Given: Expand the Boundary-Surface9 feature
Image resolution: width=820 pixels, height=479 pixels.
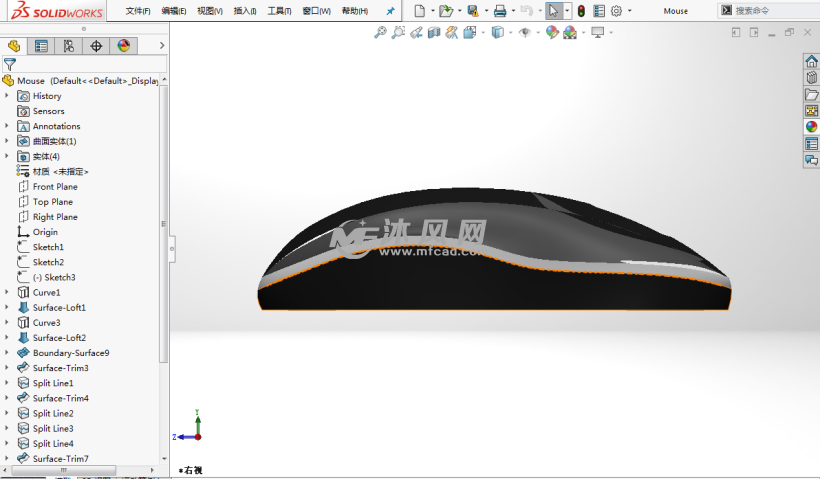Looking at the screenshot, I should tap(7, 352).
